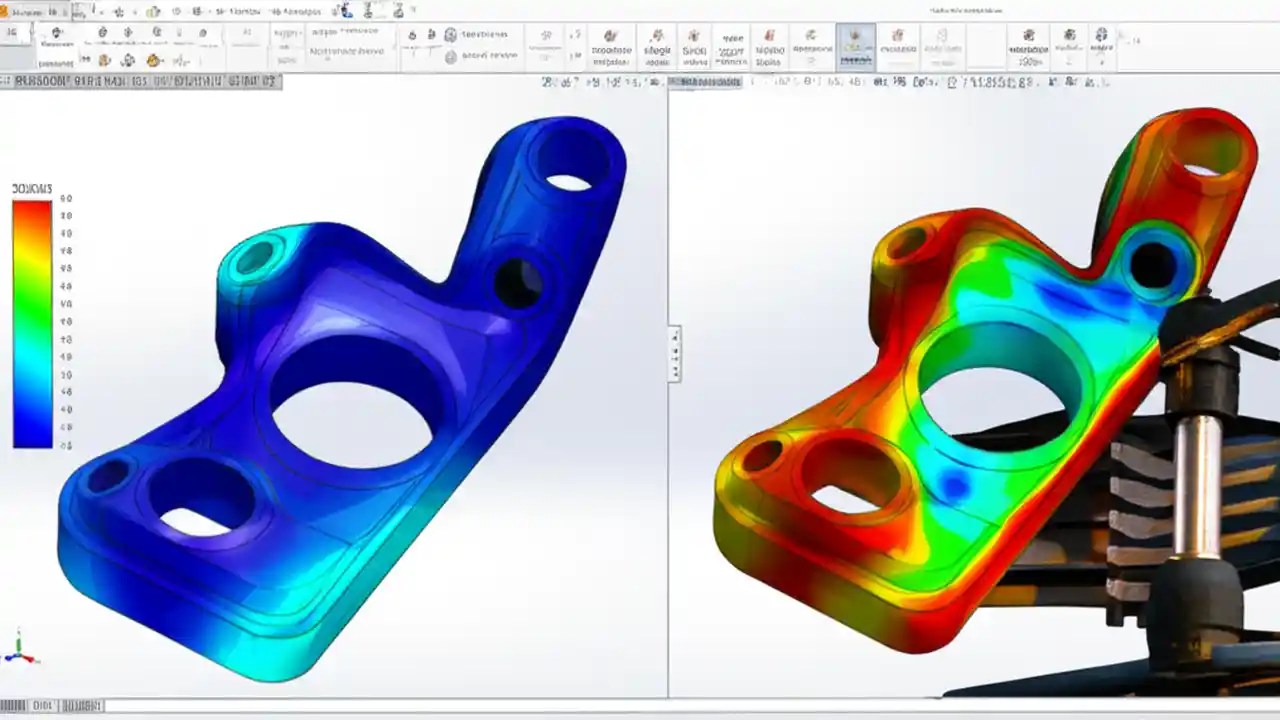Click the vertical divider between the two viewports
Viewport: 1280px width, 720px height.
668,400
